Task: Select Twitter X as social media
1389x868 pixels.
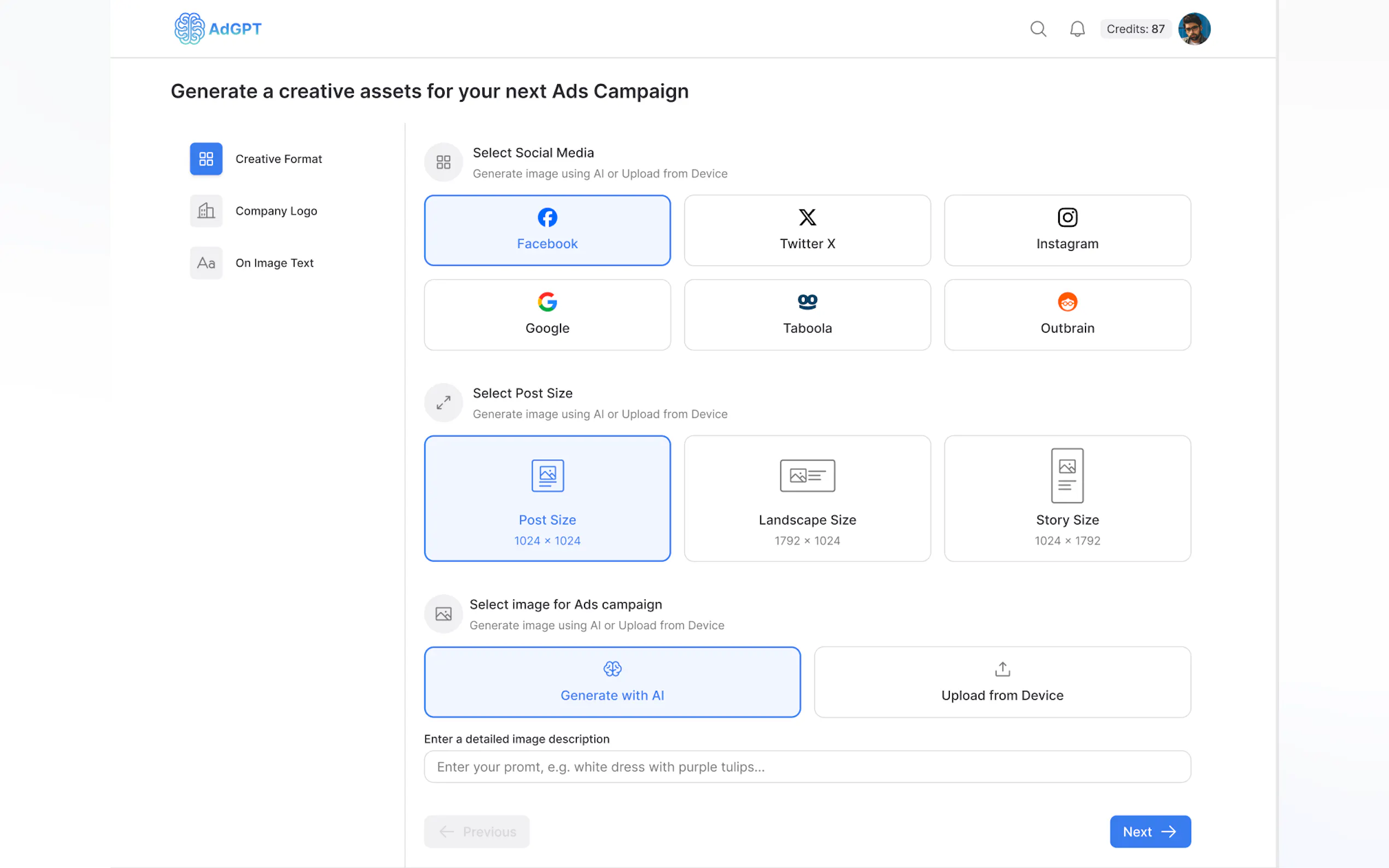Action: click(x=807, y=230)
